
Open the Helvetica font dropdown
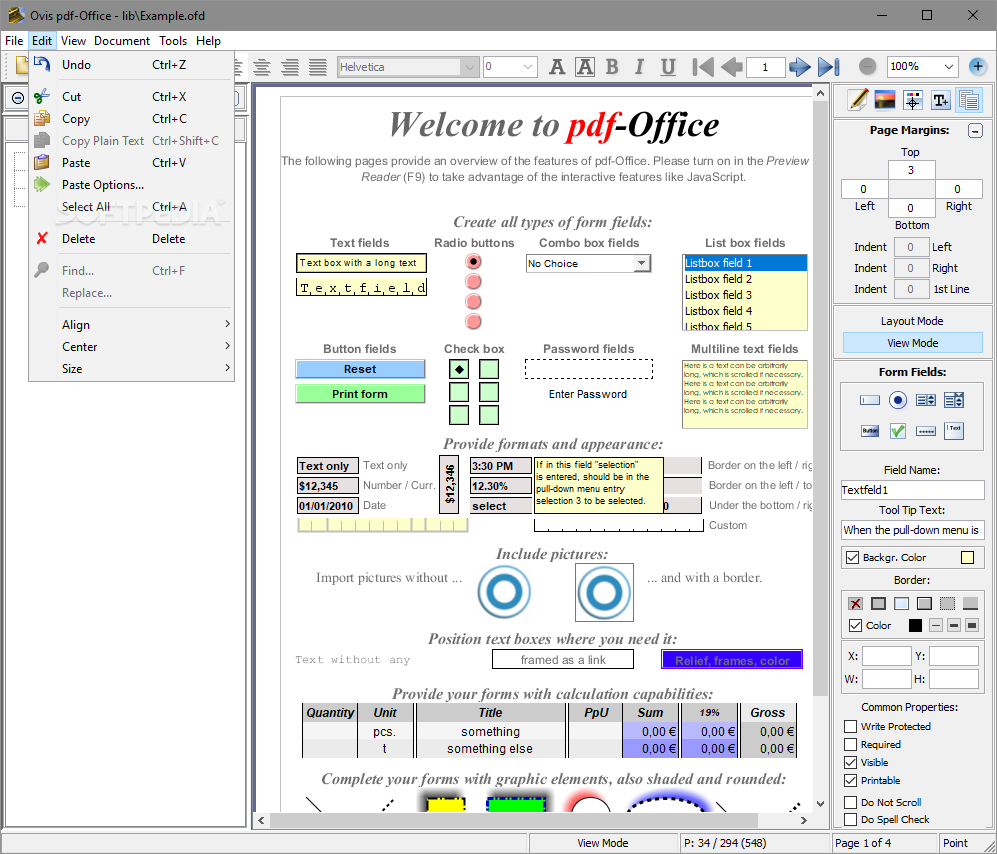[469, 67]
